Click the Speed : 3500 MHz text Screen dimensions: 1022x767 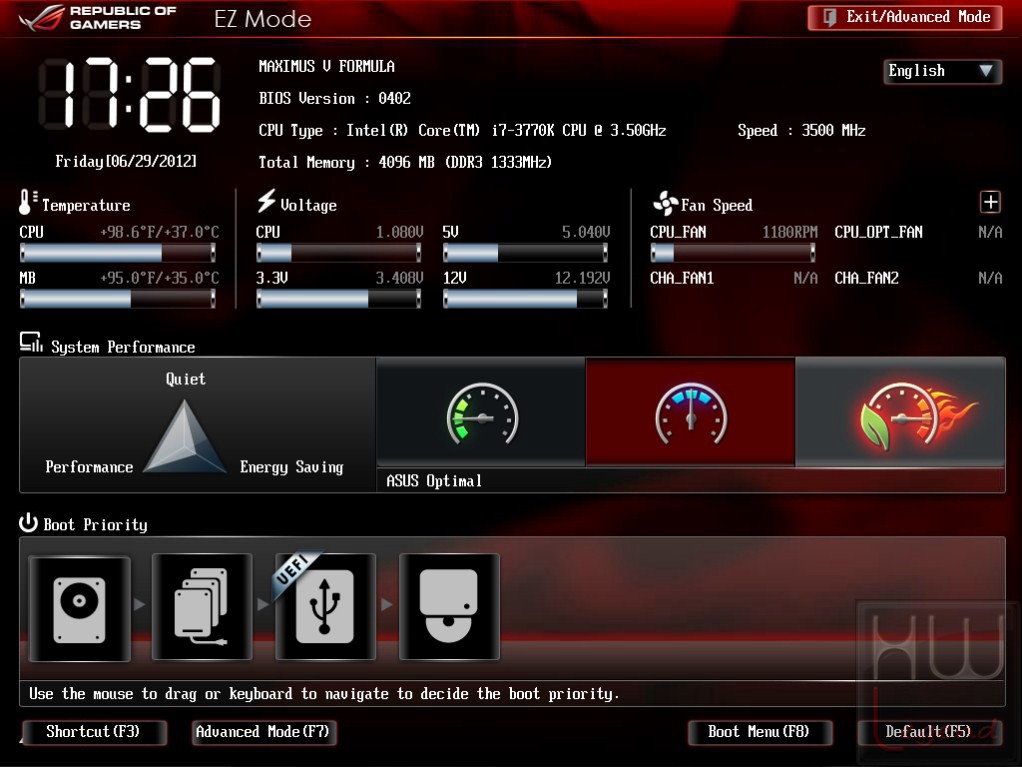click(802, 130)
